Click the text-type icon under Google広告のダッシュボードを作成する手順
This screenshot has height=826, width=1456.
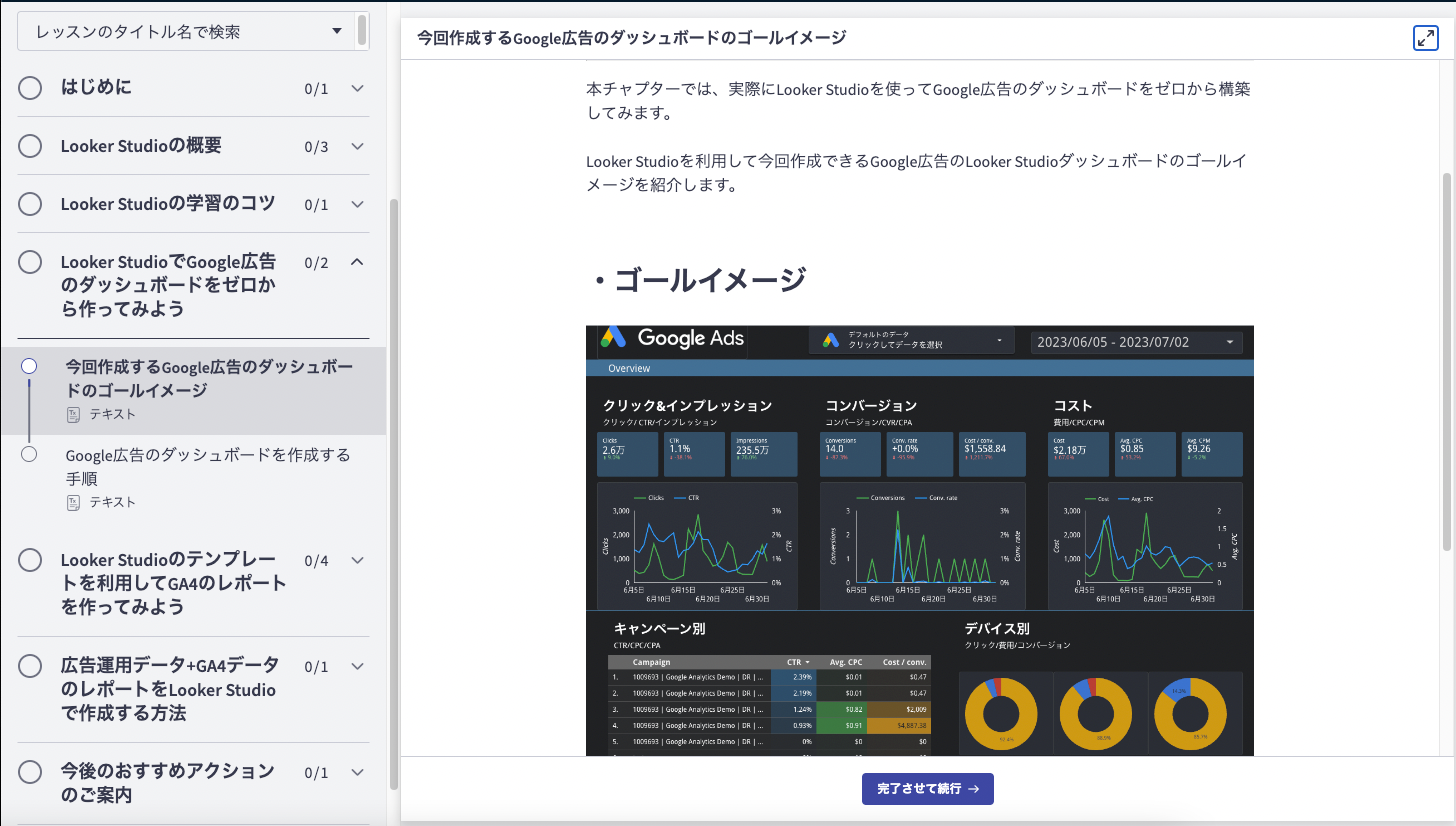(73, 502)
